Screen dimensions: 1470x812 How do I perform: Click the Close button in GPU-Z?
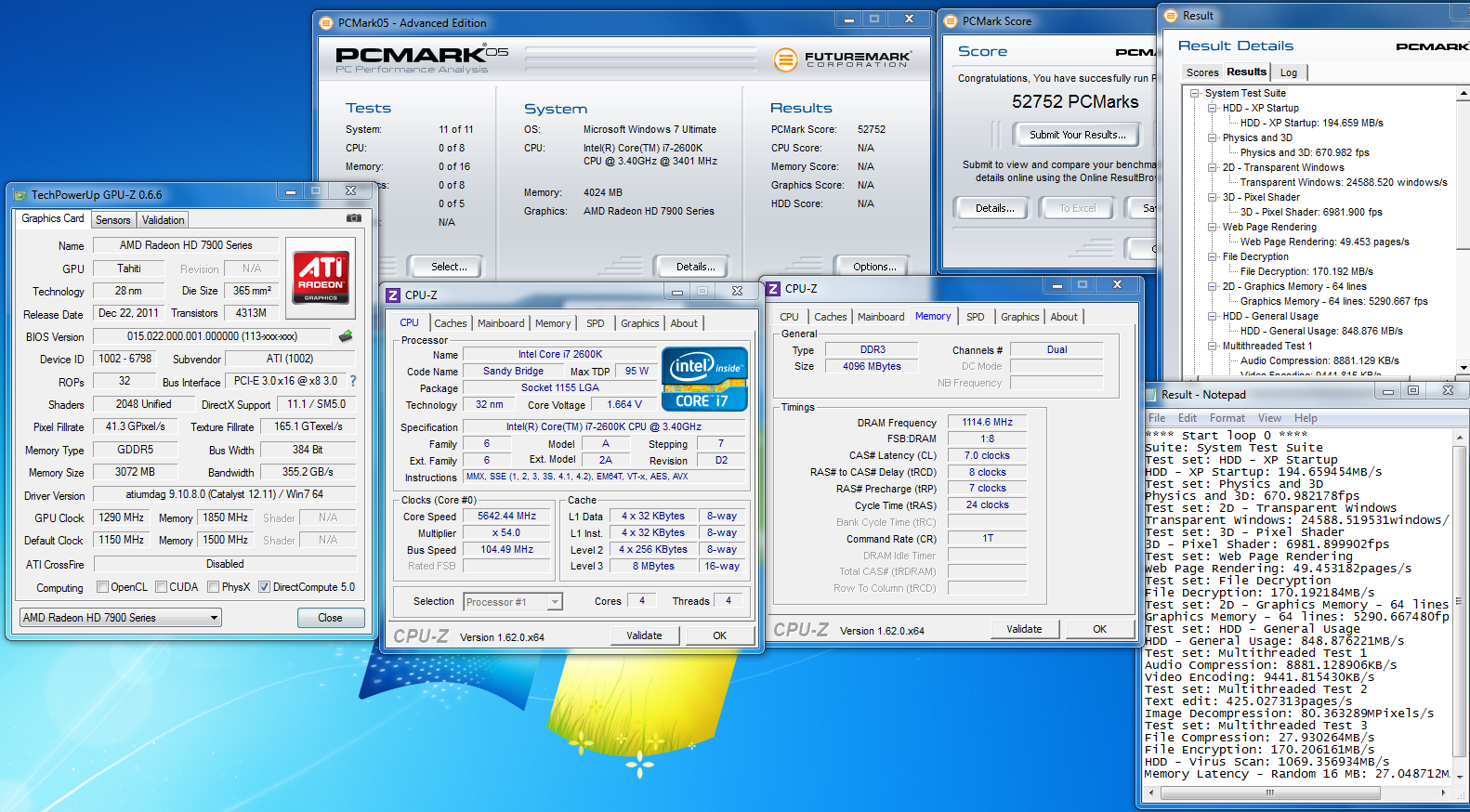point(330,618)
